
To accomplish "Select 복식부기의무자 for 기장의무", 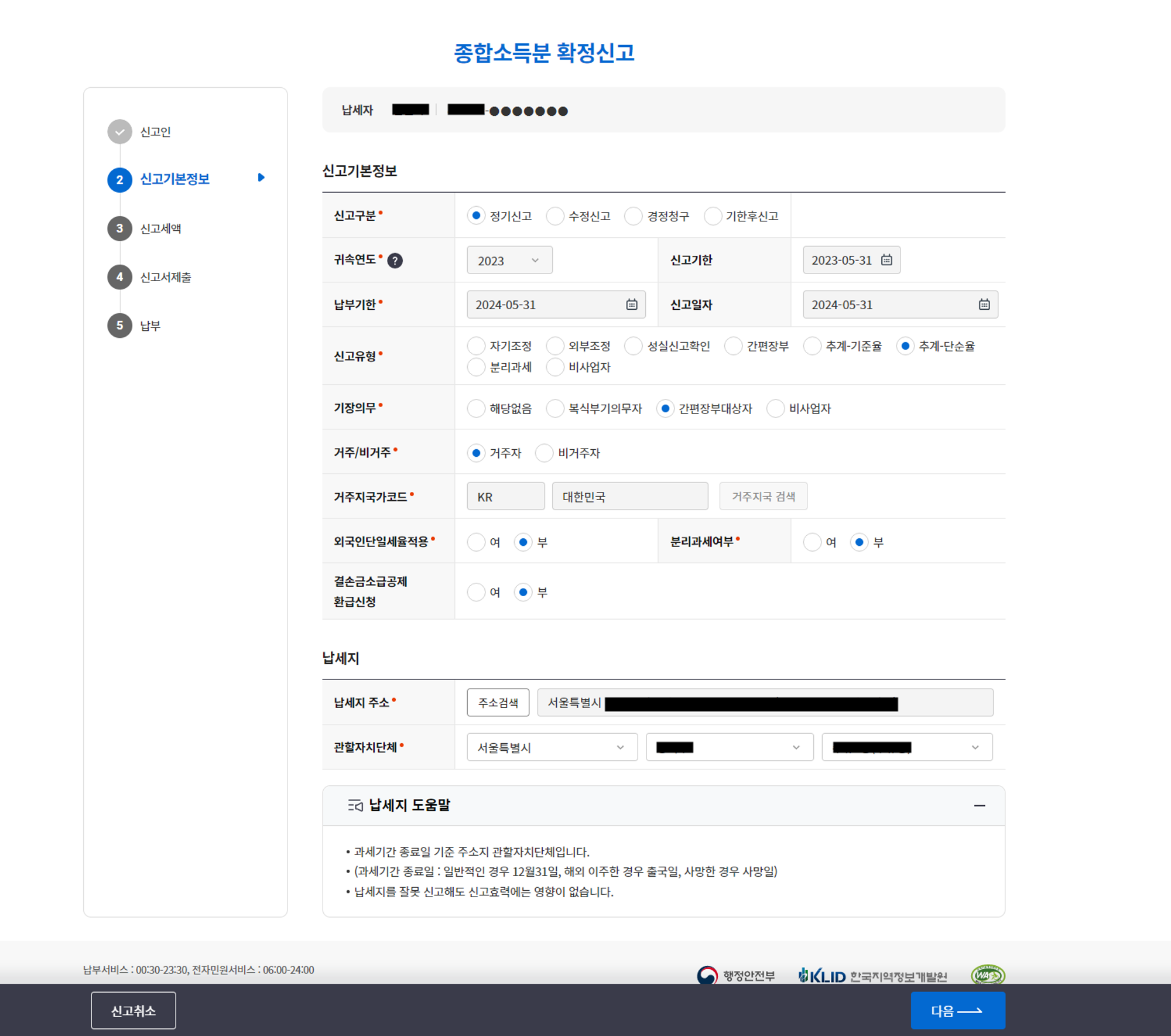I will pos(555,408).
